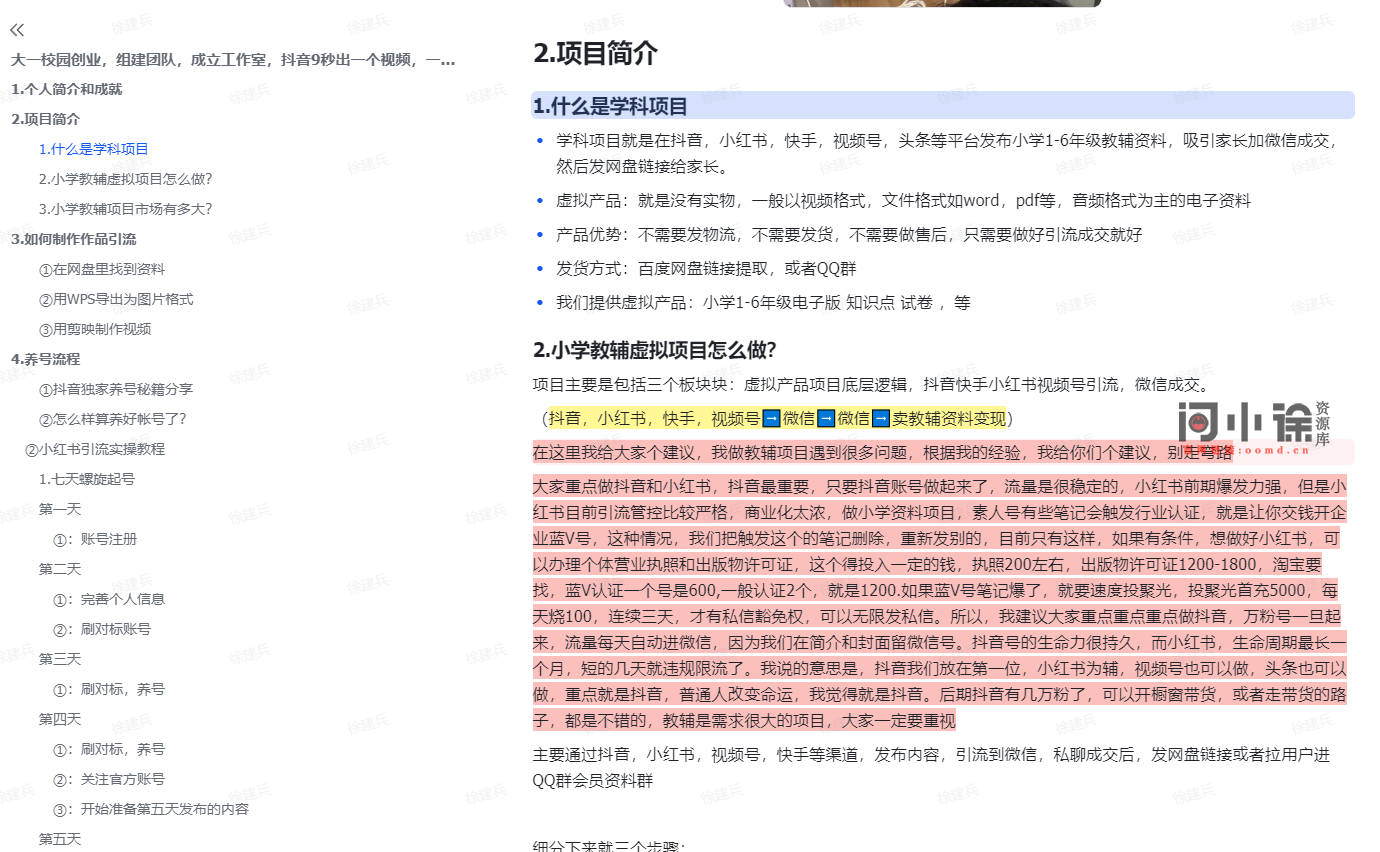Screen dimensions: 1380x852
Task: Jump to ①：账号注册 outline entry
Action: 95,539
